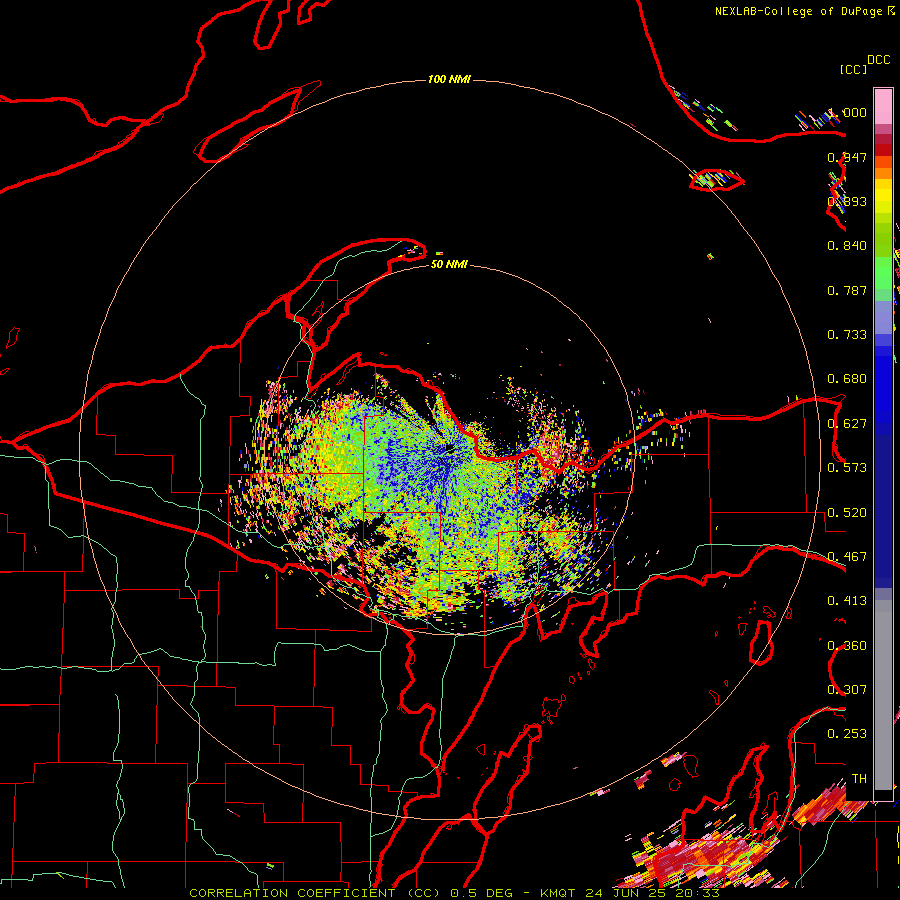Click the 100 NMI range ring label

pos(449,79)
